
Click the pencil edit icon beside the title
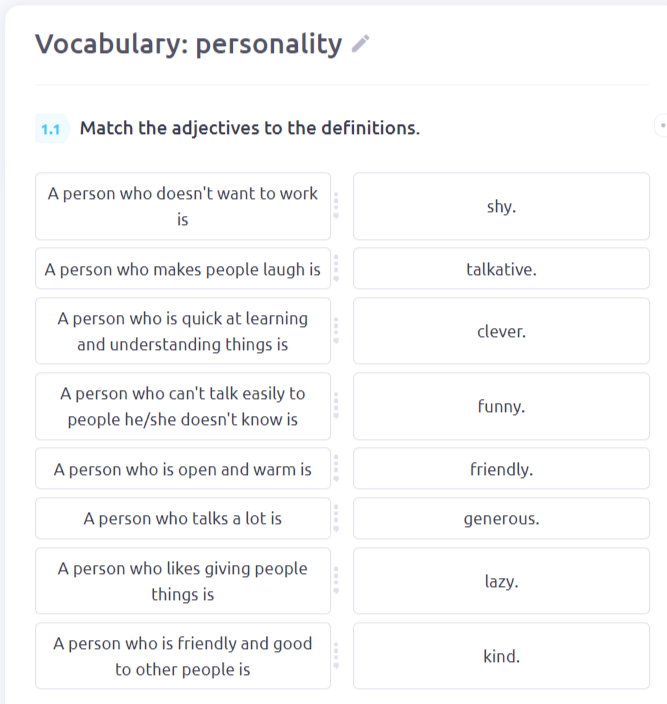tap(360, 44)
